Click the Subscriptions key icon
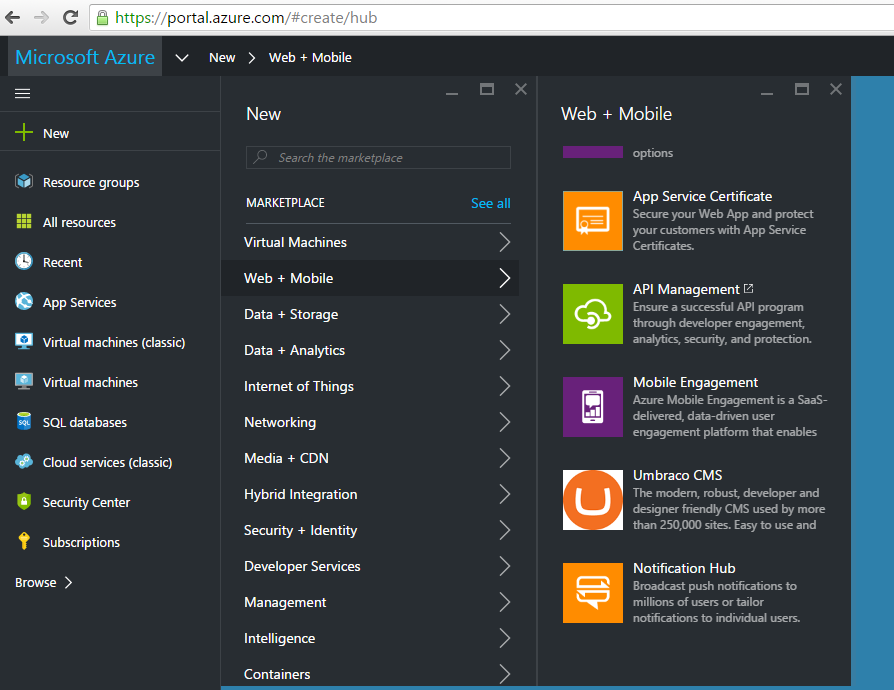This screenshot has height=690, width=894. coord(24,541)
